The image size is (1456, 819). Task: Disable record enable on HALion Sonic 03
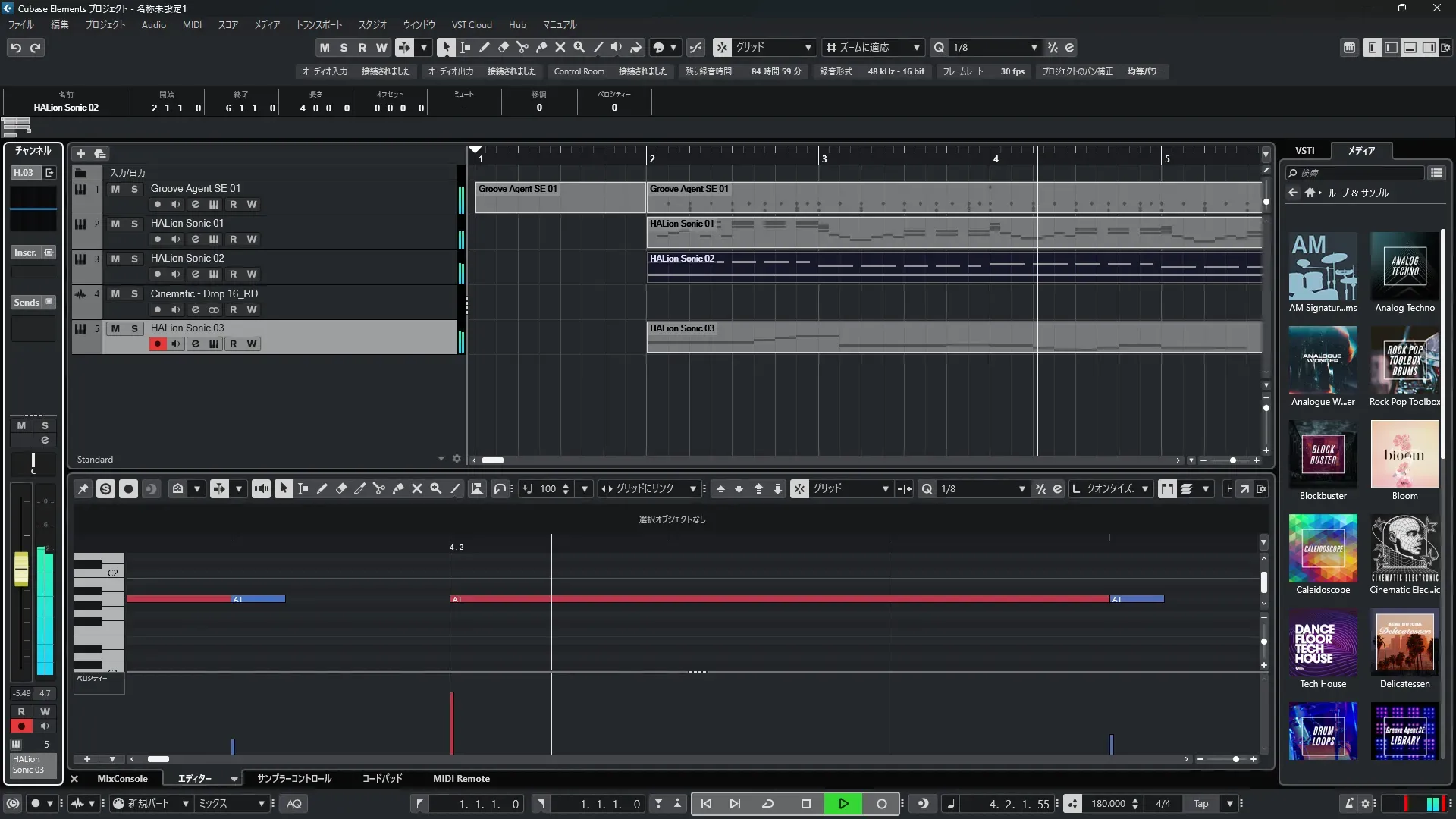coord(157,344)
